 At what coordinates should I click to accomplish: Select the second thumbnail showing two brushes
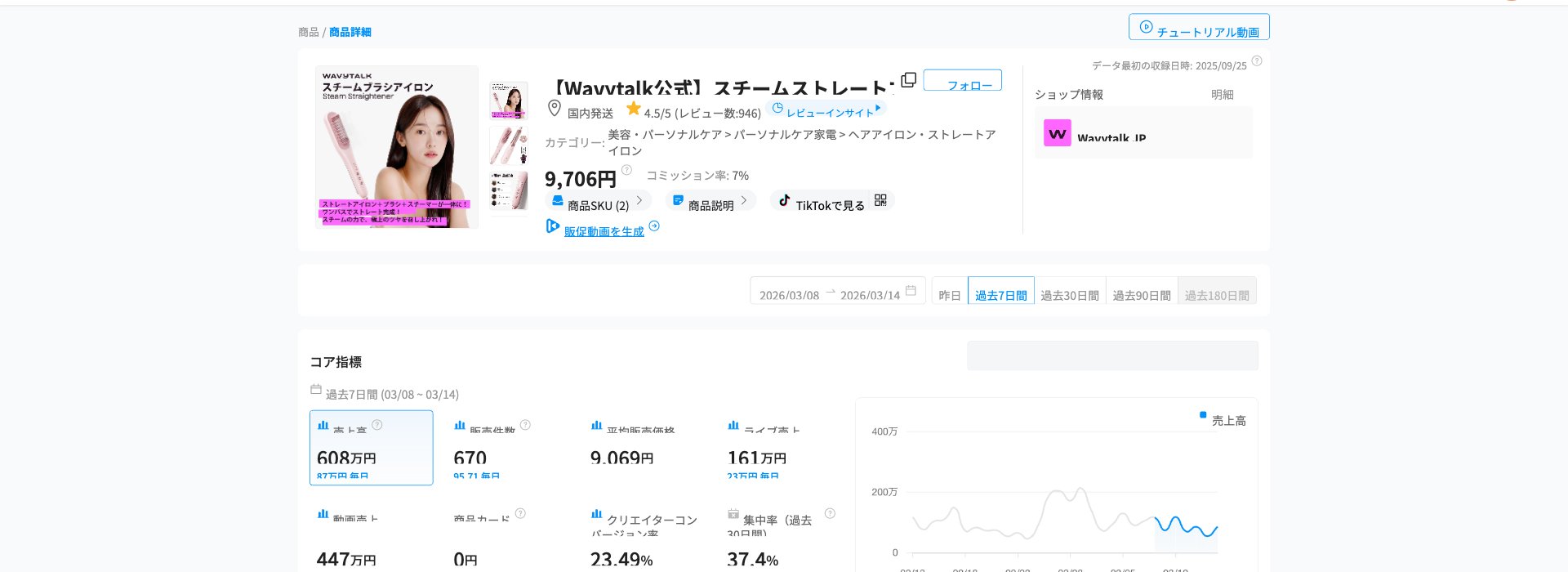click(x=509, y=145)
